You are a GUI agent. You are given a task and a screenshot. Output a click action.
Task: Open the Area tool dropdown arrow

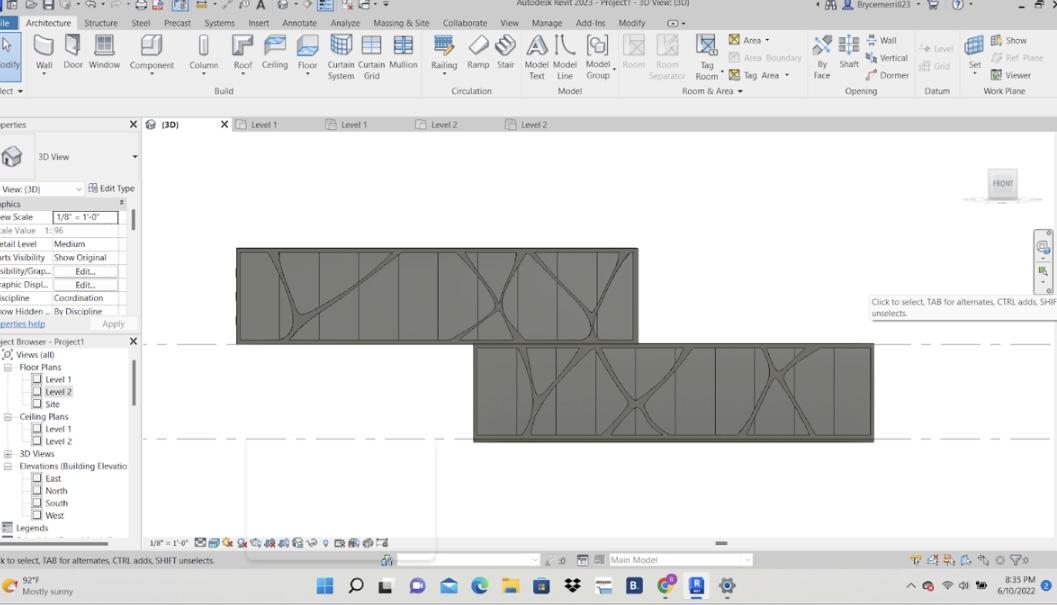767,40
